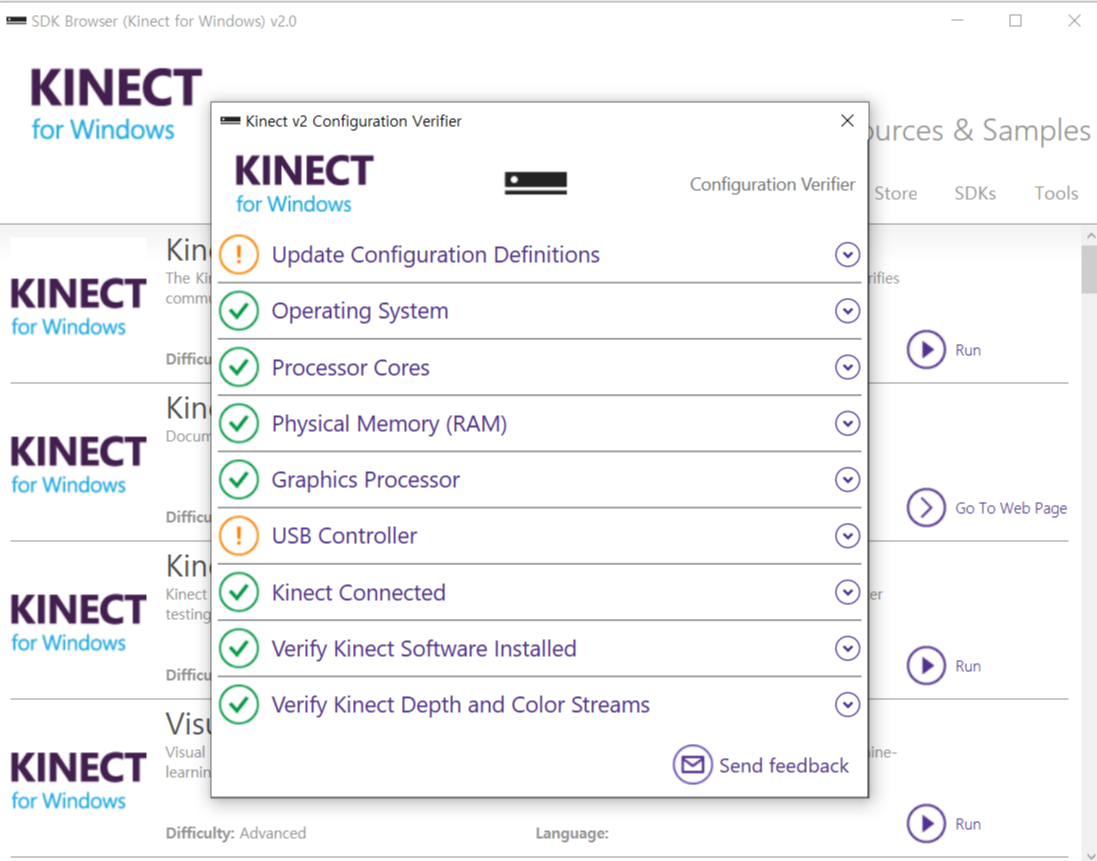Image resolution: width=1097 pixels, height=861 pixels.
Task: Expand the Verify Kinect Software Installed chevron
Action: click(847, 648)
